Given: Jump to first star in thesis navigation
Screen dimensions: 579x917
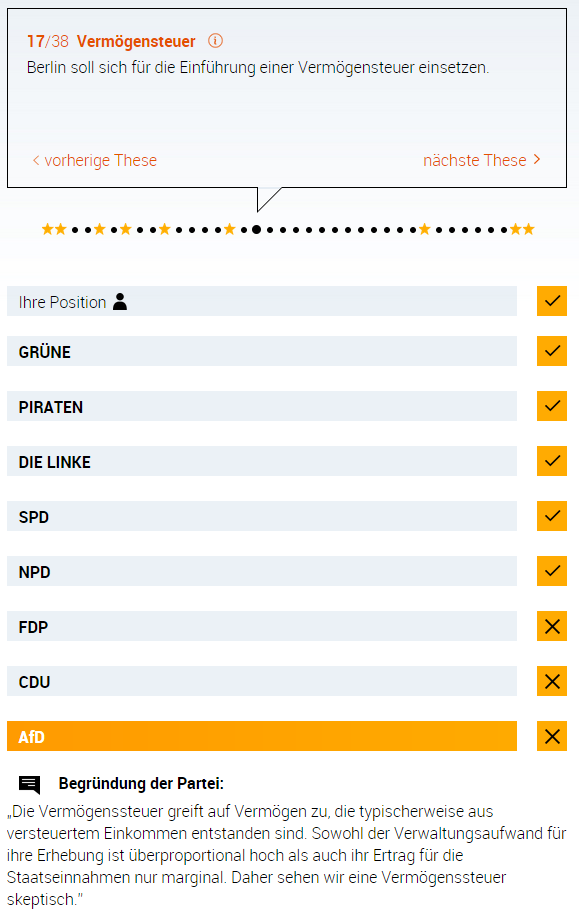Looking at the screenshot, I should [x=47, y=229].
